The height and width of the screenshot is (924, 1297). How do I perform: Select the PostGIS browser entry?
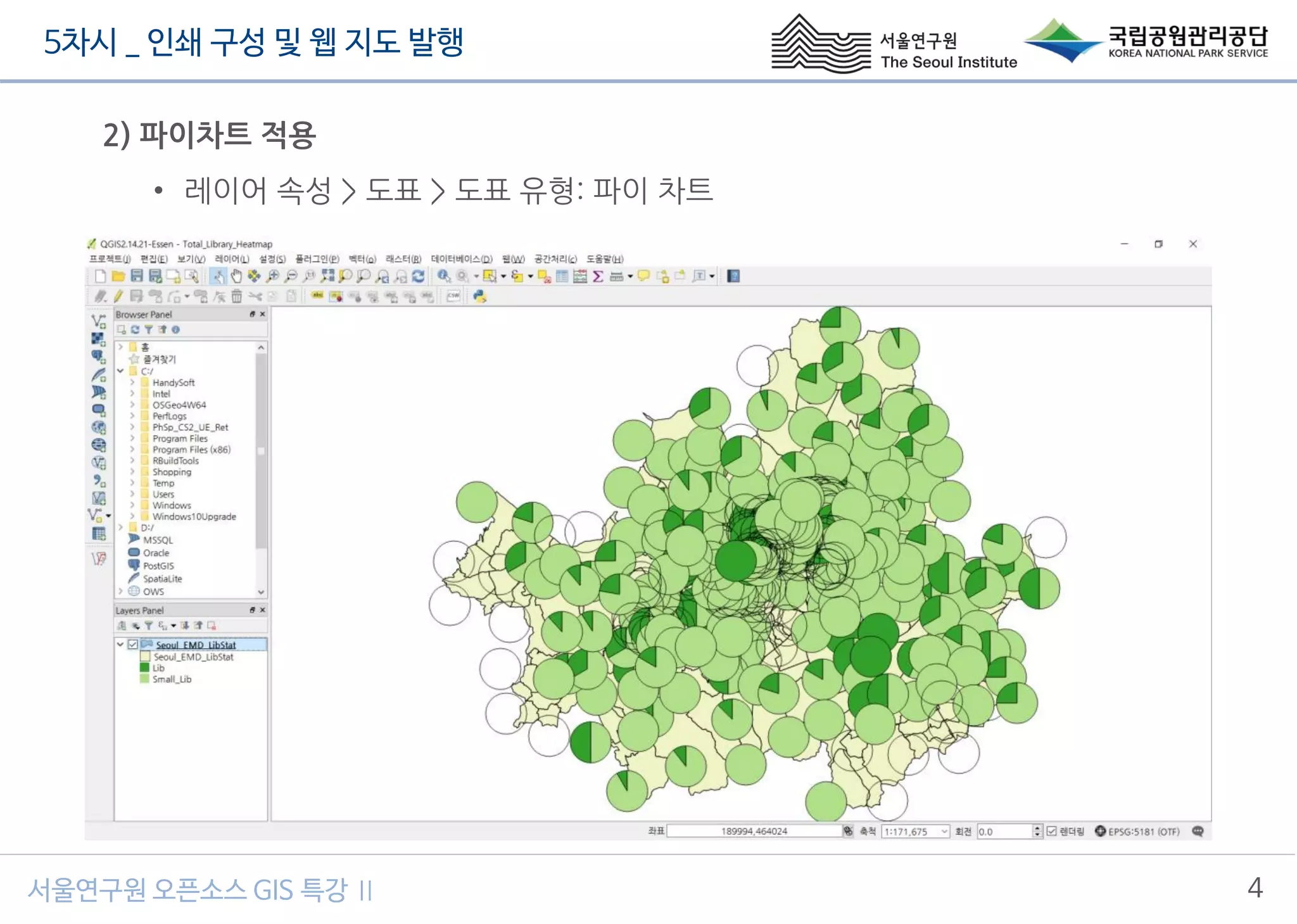(x=158, y=566)
